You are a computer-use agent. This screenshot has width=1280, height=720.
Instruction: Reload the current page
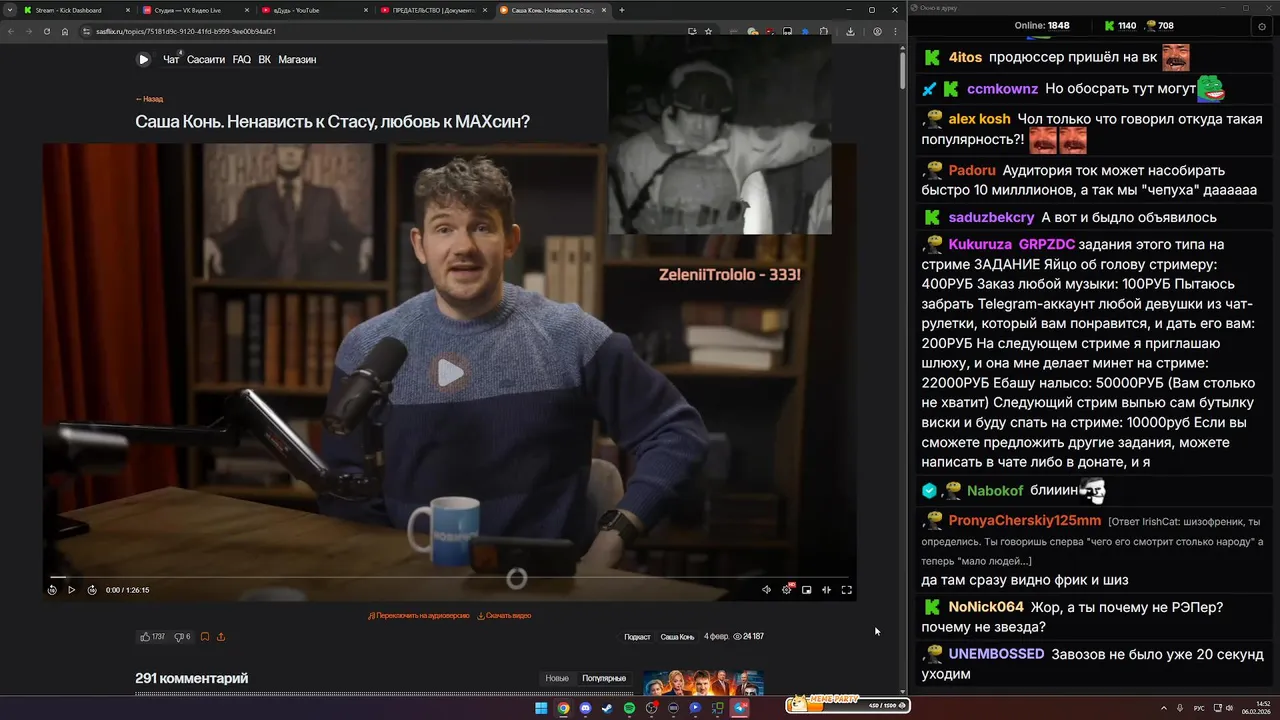[x=46, y=31]
